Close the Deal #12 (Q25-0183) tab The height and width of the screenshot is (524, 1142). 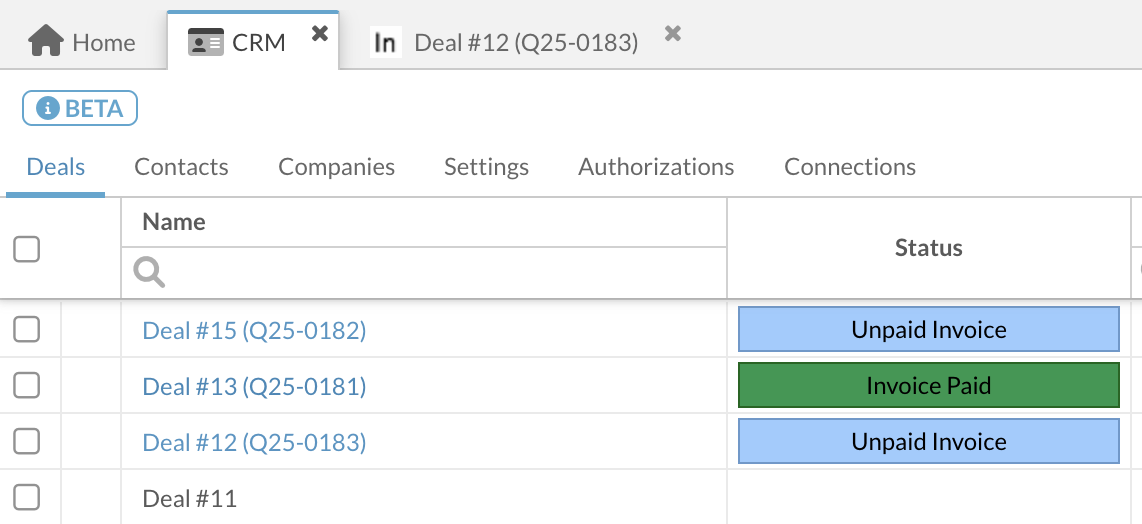673,34
